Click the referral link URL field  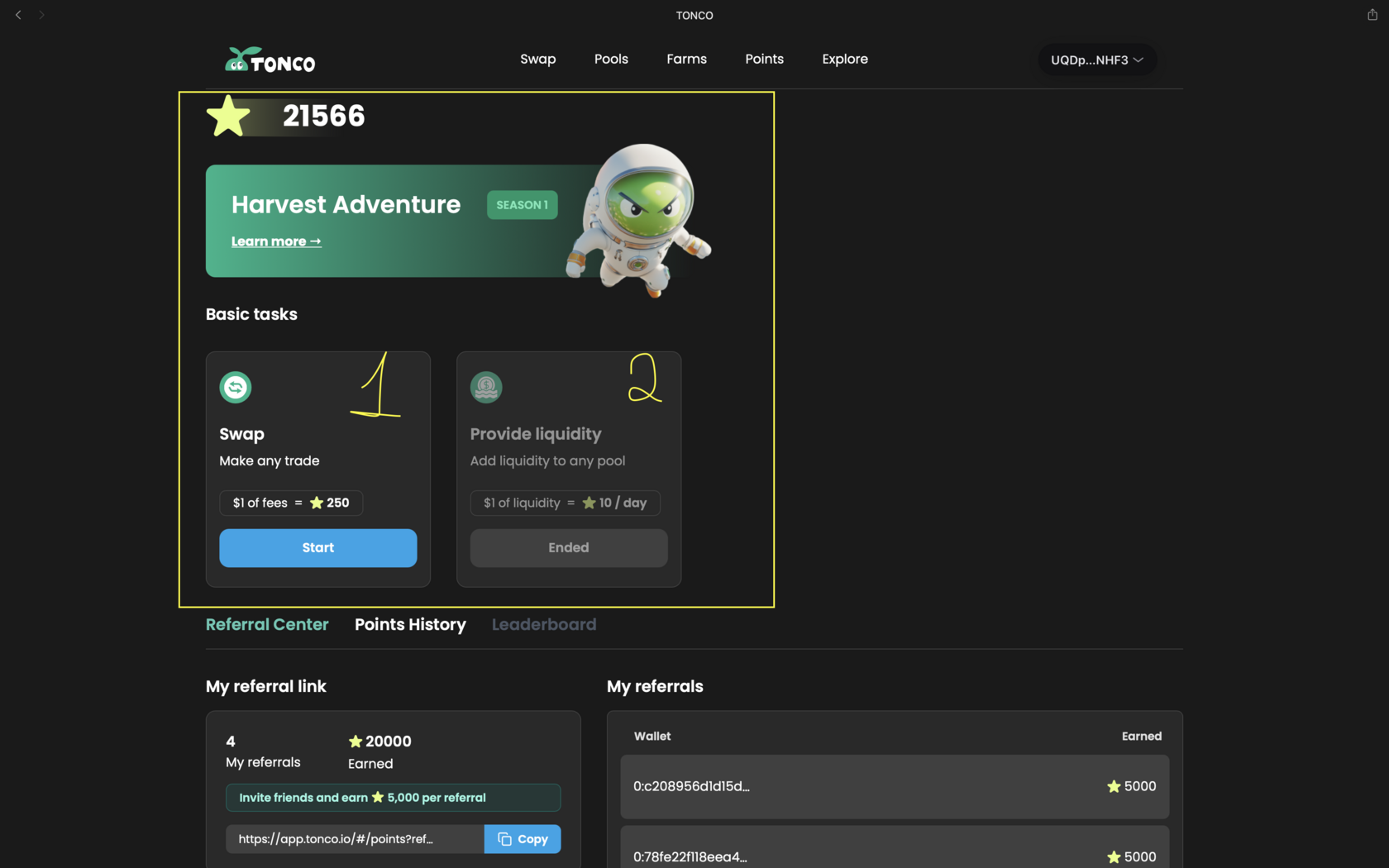coord(355,839)
